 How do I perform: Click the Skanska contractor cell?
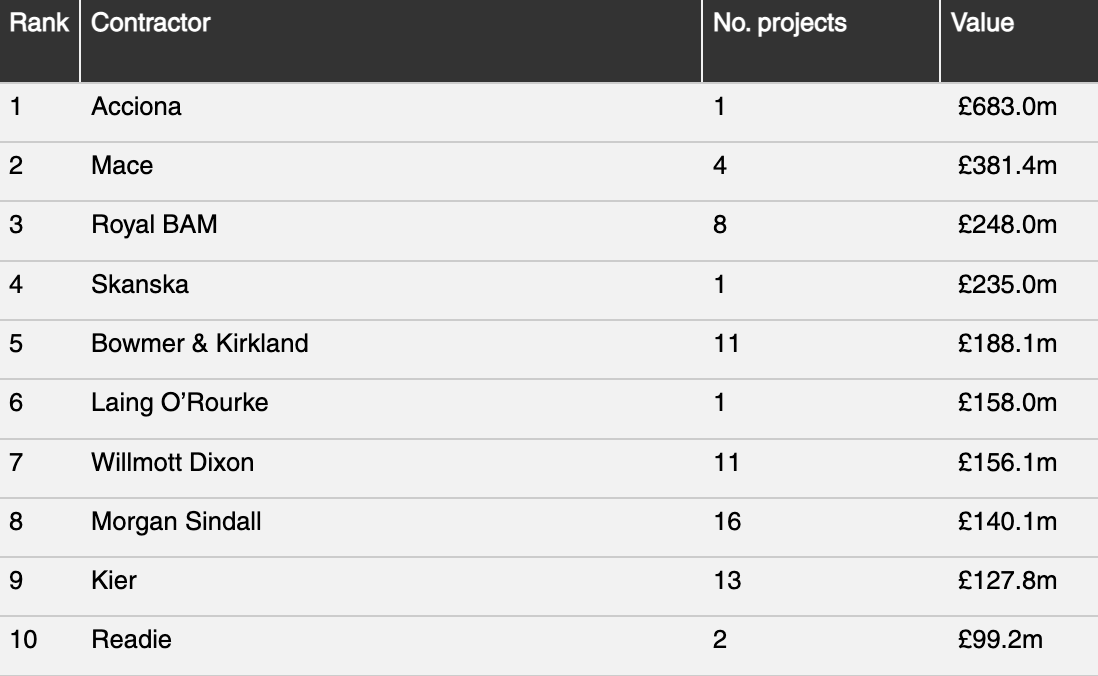click(x=140, y=284)
